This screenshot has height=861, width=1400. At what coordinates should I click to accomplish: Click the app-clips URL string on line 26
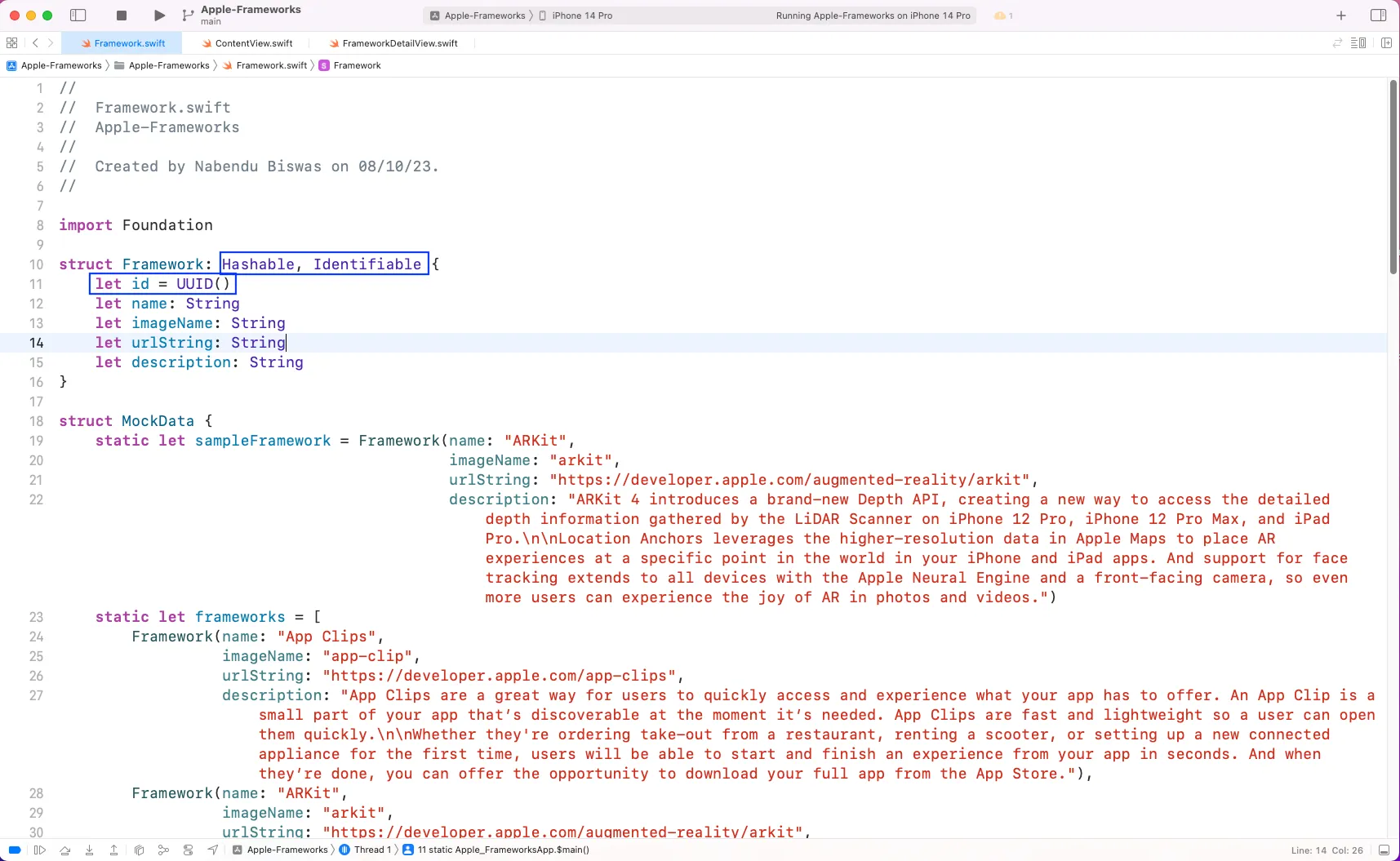coord(500,676)
